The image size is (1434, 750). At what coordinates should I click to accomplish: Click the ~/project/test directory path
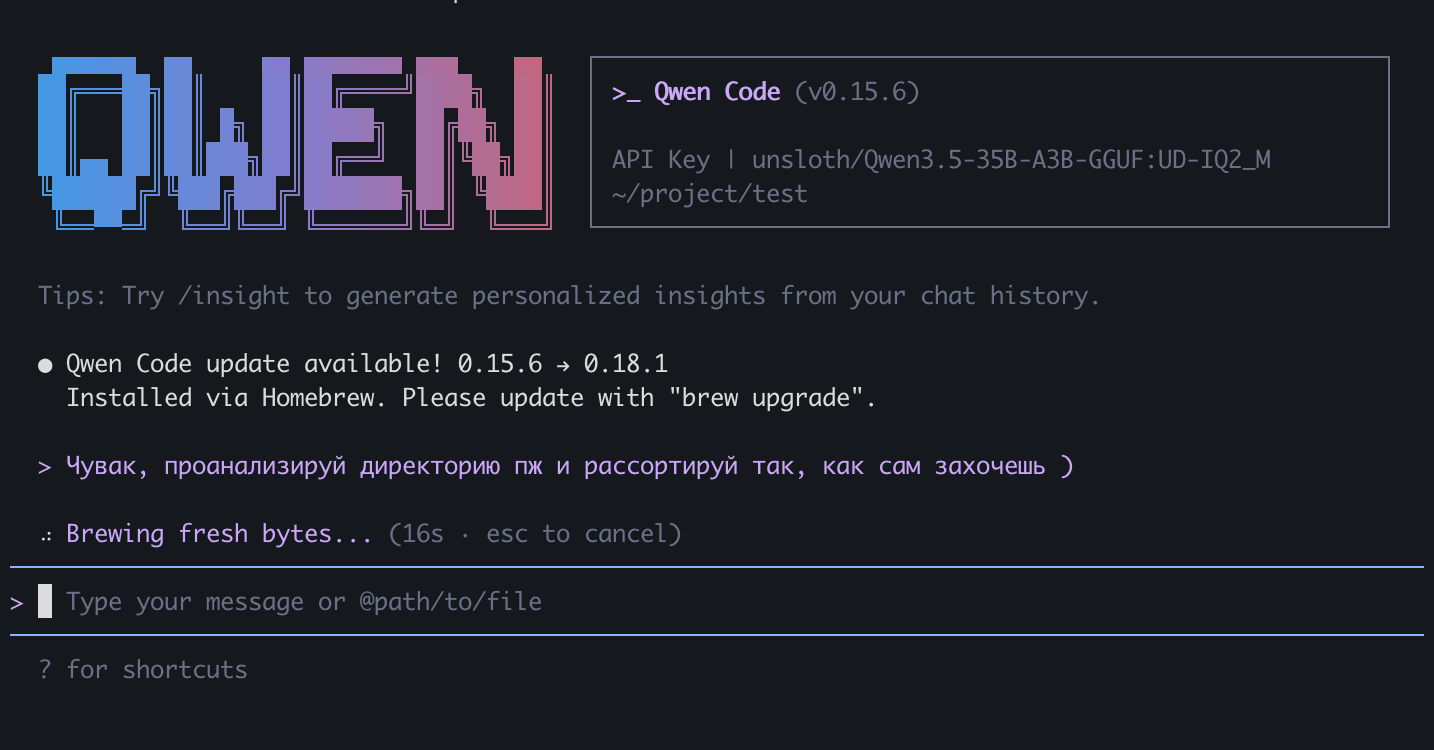pyautogui.click(x=709, y=194)
